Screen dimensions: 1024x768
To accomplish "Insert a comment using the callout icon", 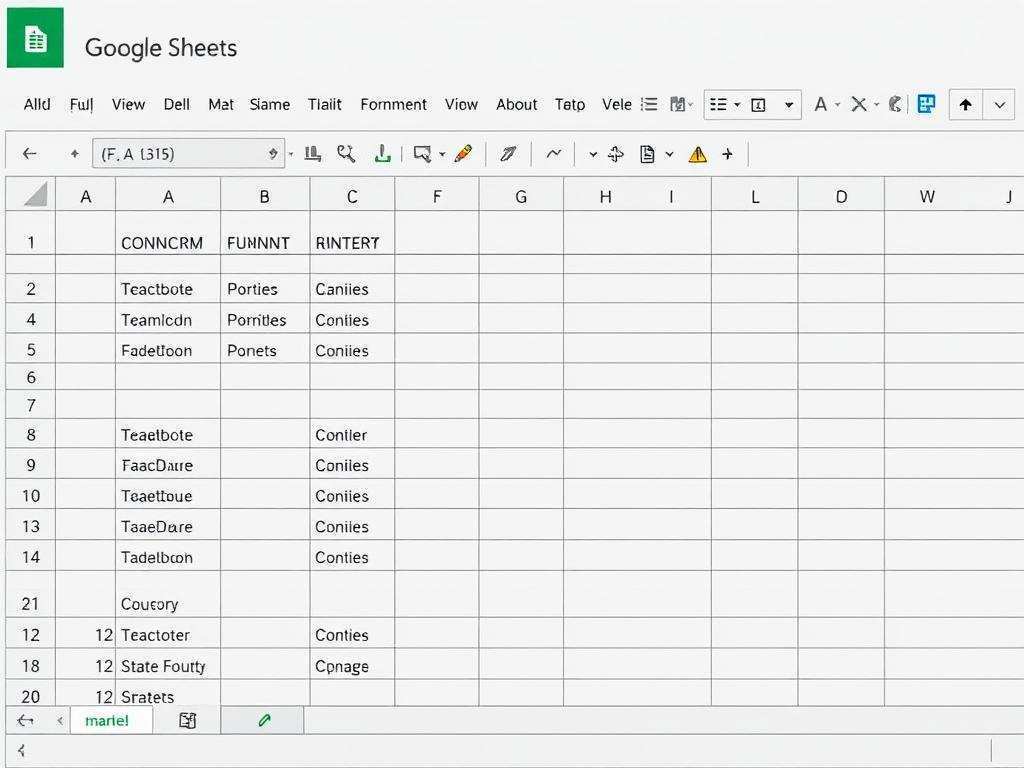I will 423,154.
